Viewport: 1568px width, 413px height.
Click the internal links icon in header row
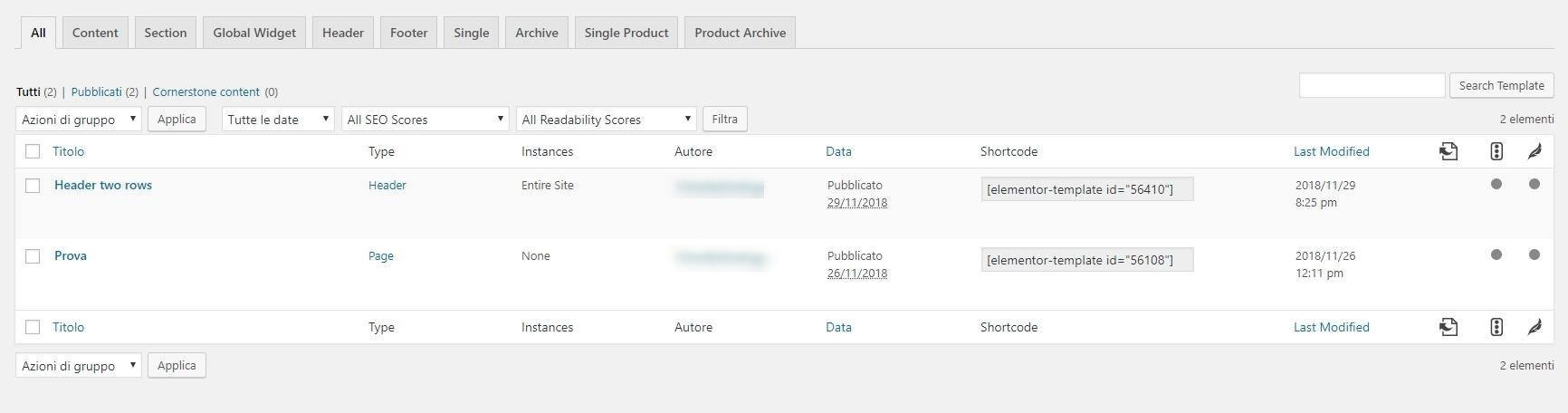pos(1448,151)
